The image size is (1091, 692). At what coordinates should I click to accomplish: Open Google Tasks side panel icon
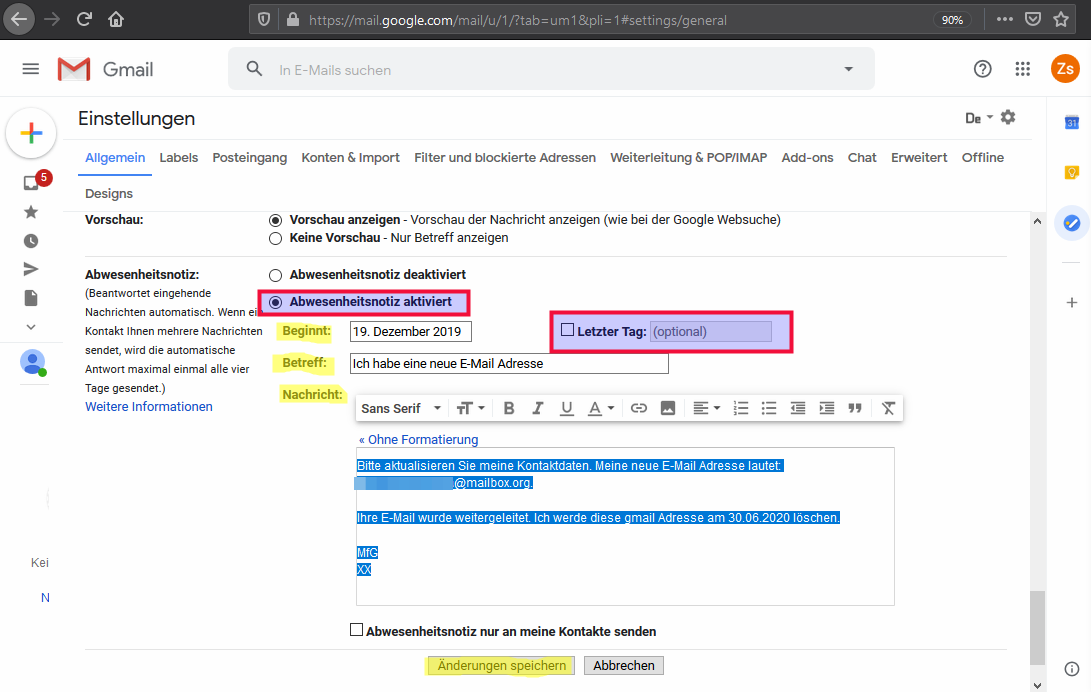(1072, 223)
